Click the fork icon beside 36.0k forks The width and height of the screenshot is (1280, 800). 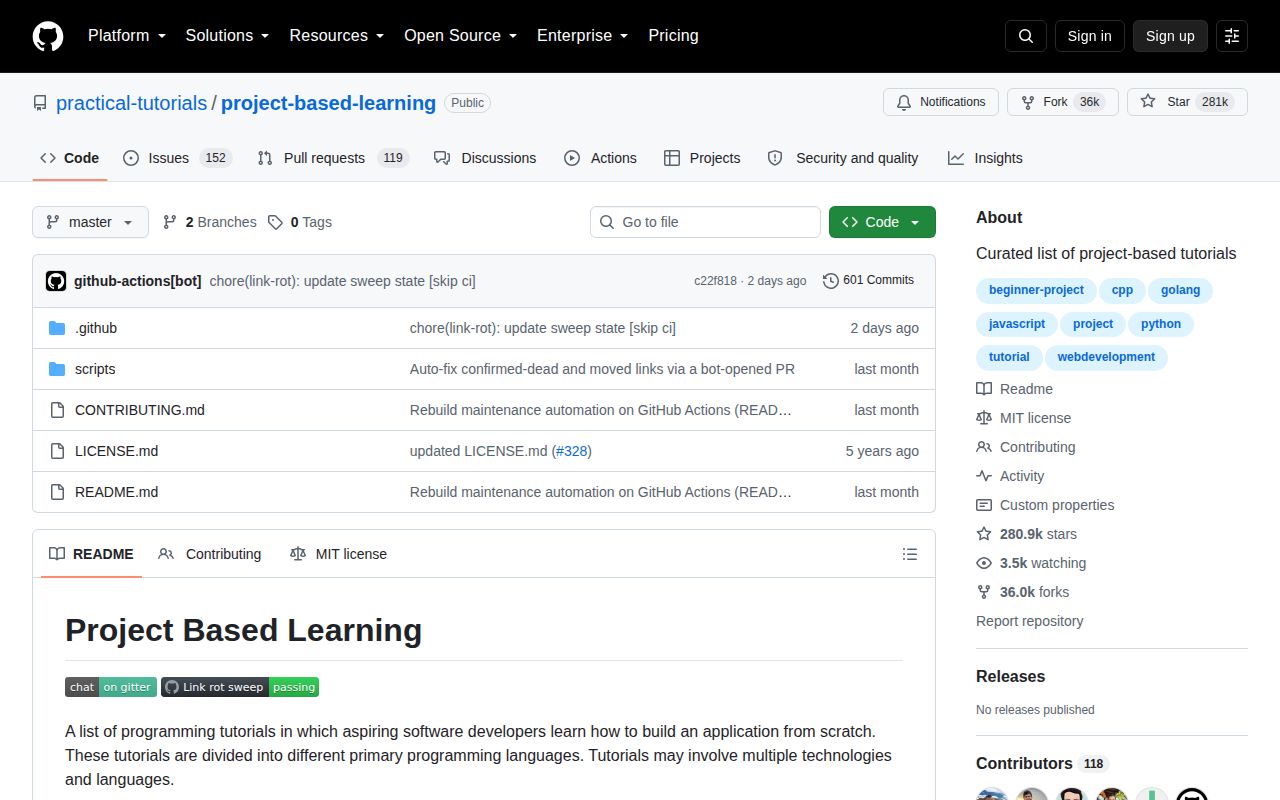[x=984, y=592]
